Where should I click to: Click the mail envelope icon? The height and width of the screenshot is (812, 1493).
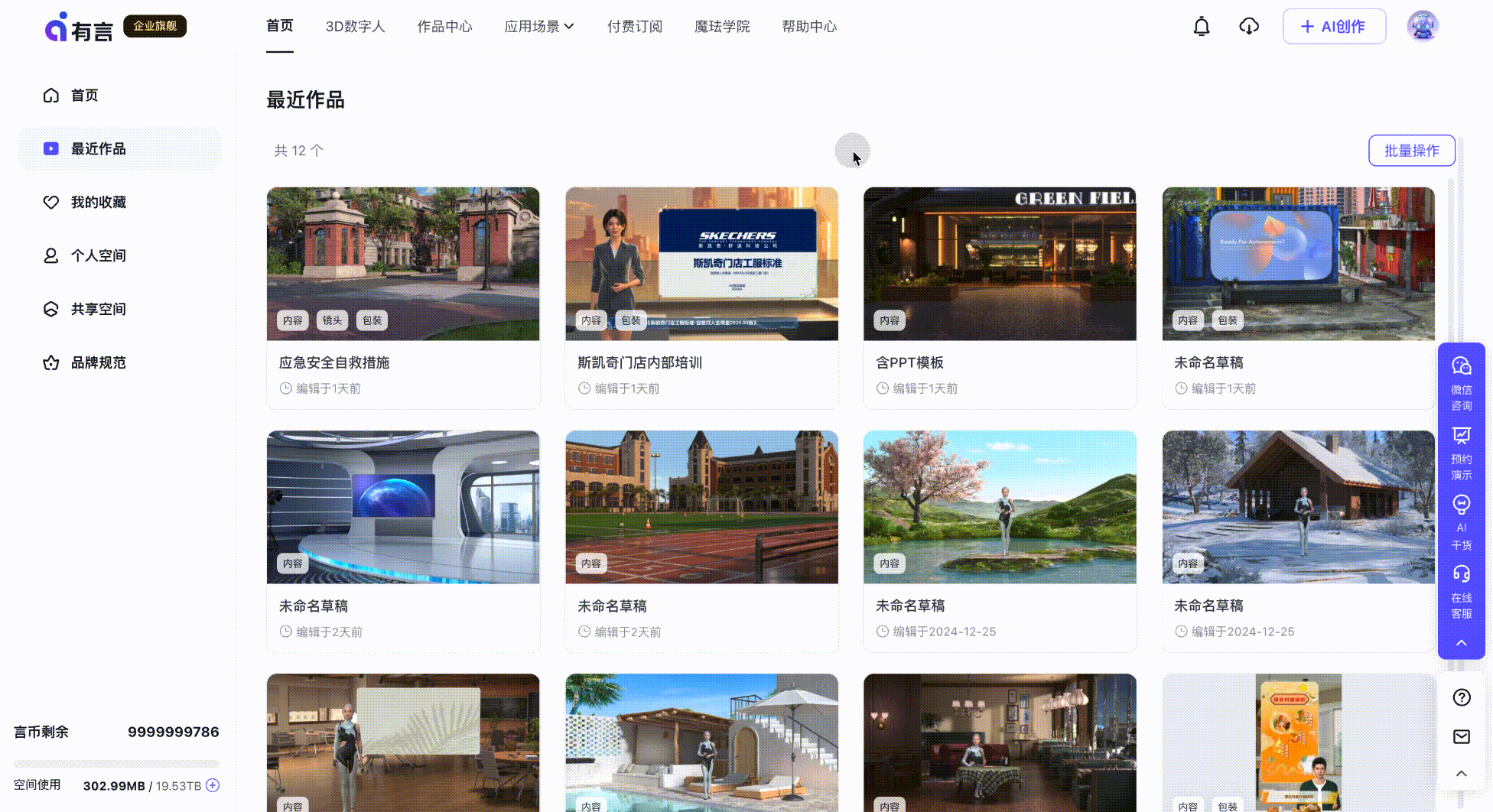coord(1462,736)
